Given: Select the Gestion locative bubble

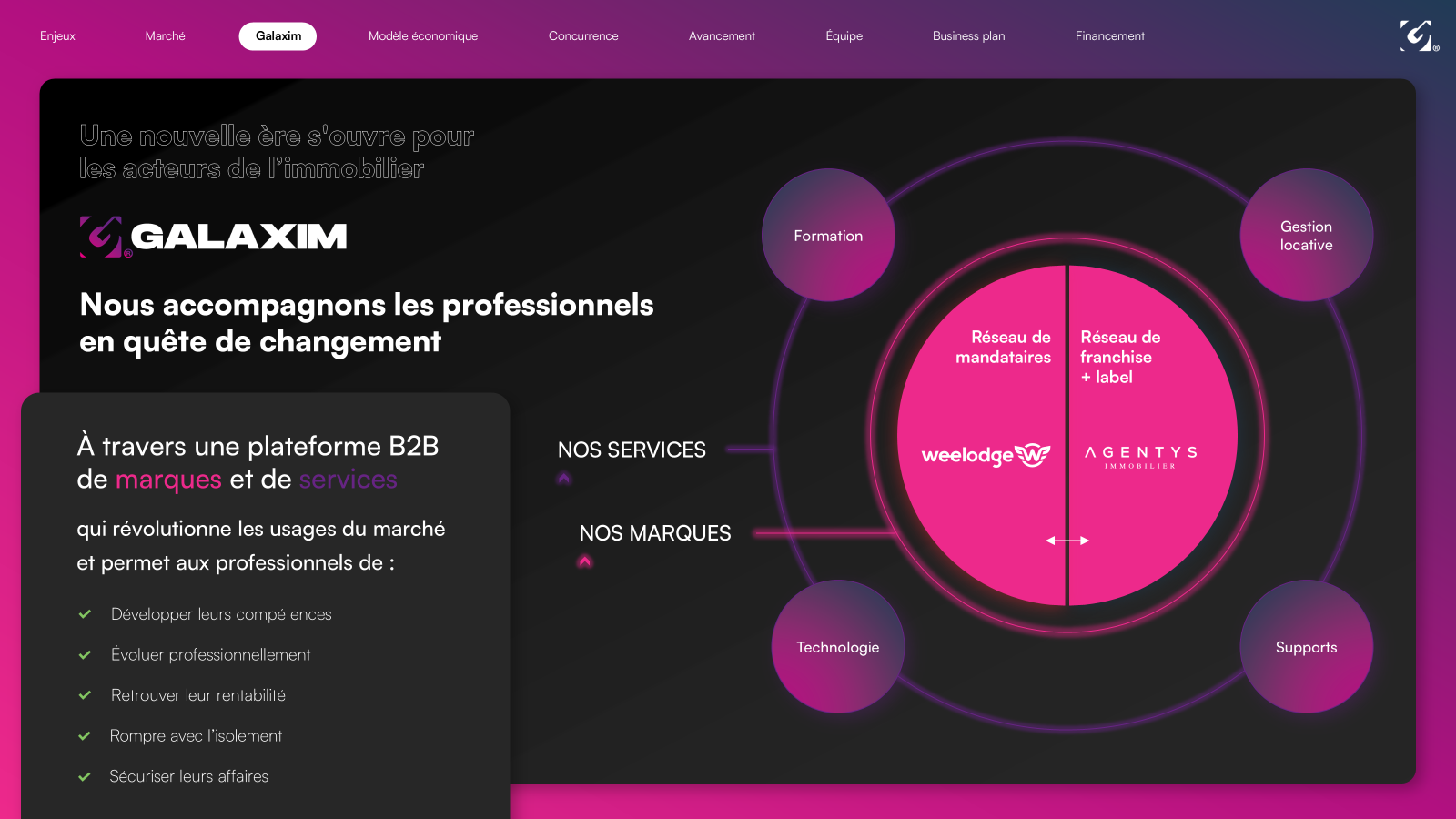Looking at the screenshot, I should click(1306, 235).
